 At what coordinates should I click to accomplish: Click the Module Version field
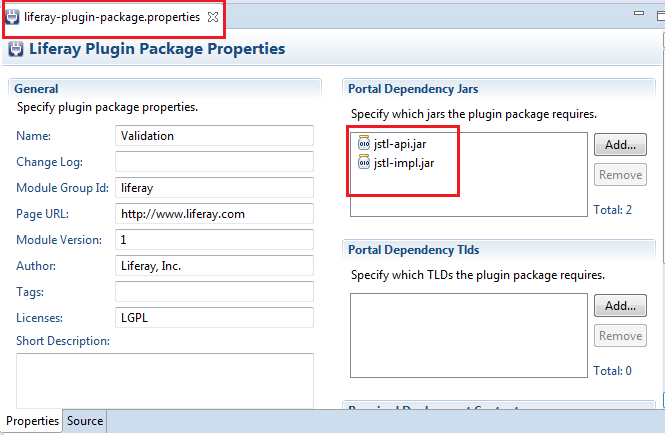(214, 240)
